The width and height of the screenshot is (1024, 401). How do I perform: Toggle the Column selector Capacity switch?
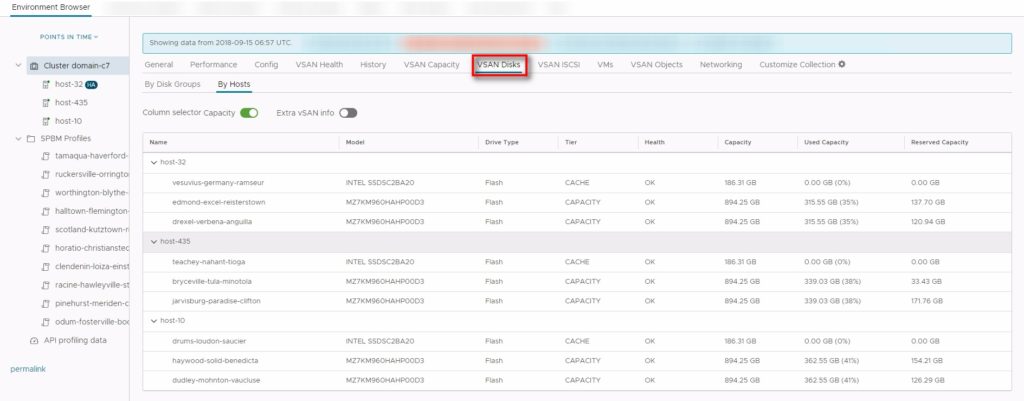249,113
